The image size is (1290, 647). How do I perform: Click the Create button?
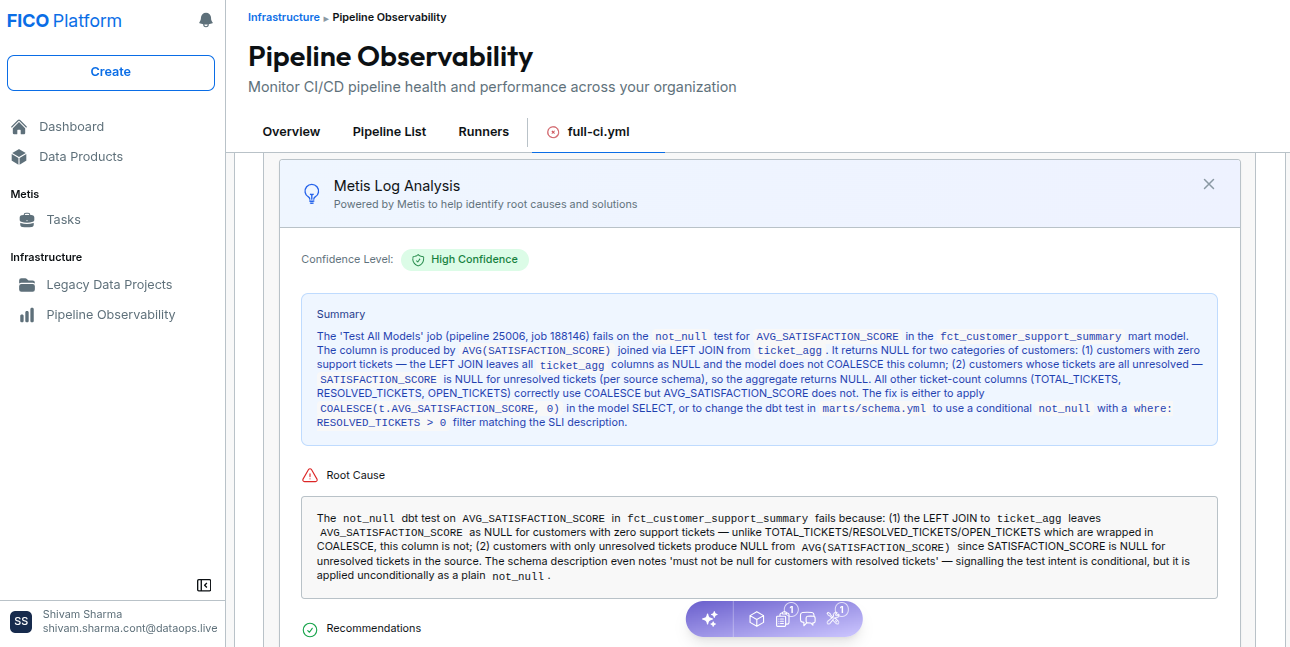pos(111,72)
